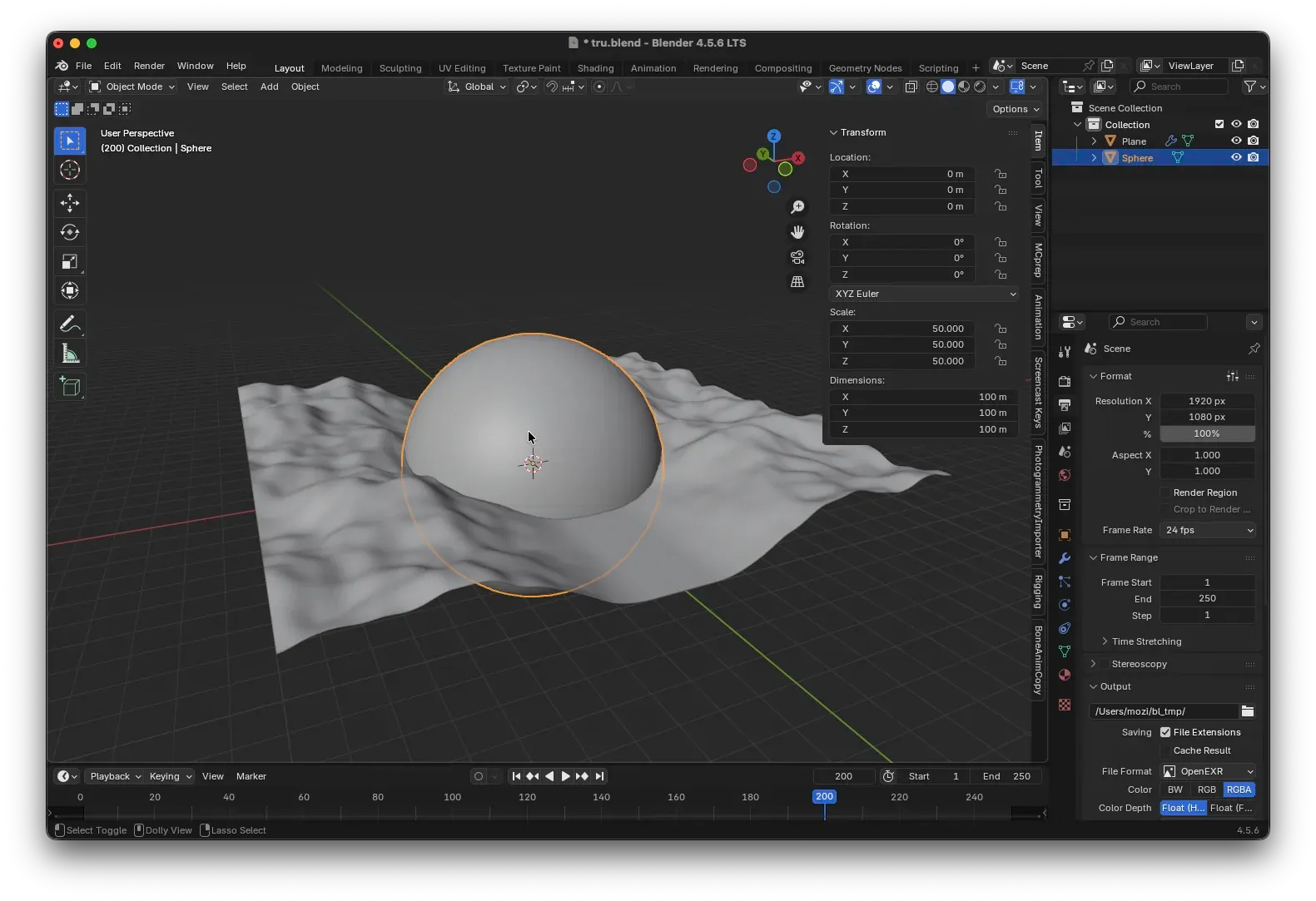Open the Render menu
Image resolution: width=1316 pixels, height=901 pixels.
149,66
